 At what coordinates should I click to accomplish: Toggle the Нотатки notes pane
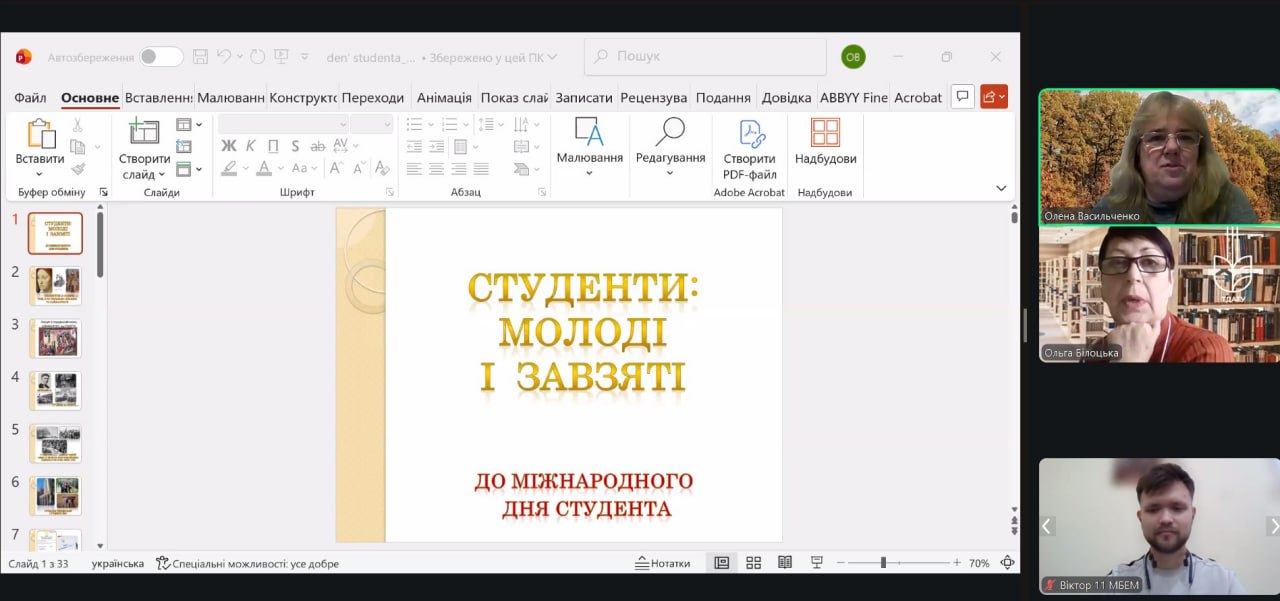click(663, 563)
